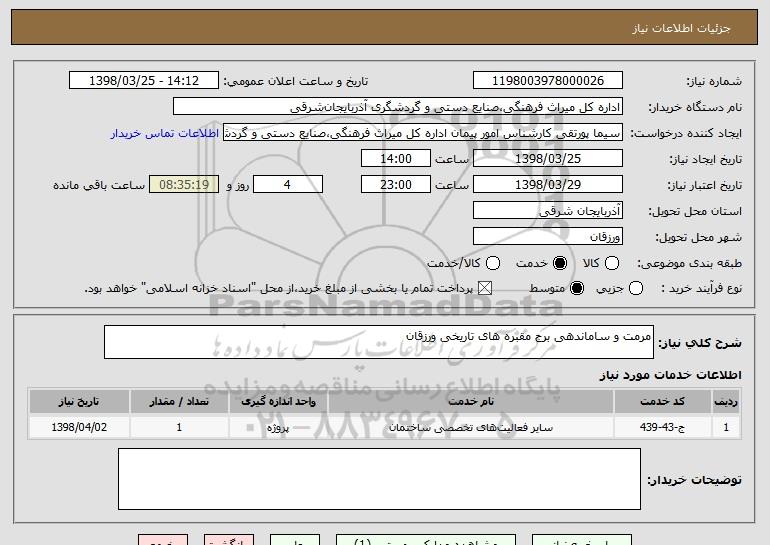Click the remaining time countdown 08:35:19
770x545 pixels.
(184, 185)
